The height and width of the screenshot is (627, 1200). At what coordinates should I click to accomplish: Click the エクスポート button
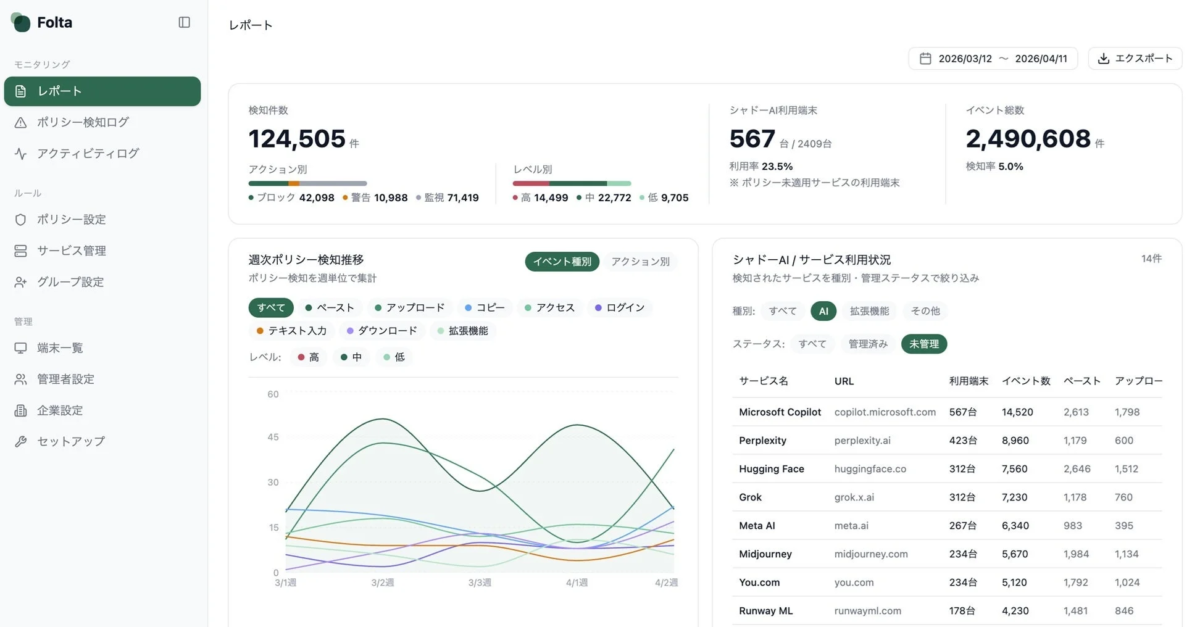1135,58
